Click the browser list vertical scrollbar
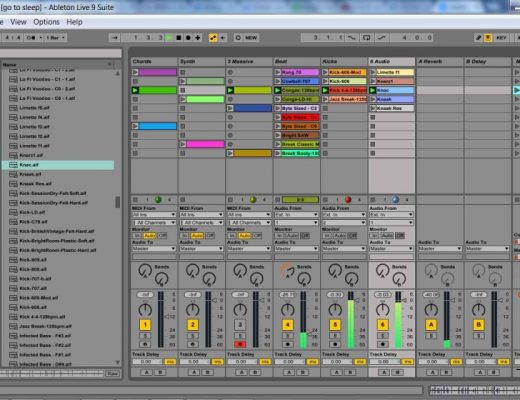This screenshot has width=520, height=400. point(118,202)
